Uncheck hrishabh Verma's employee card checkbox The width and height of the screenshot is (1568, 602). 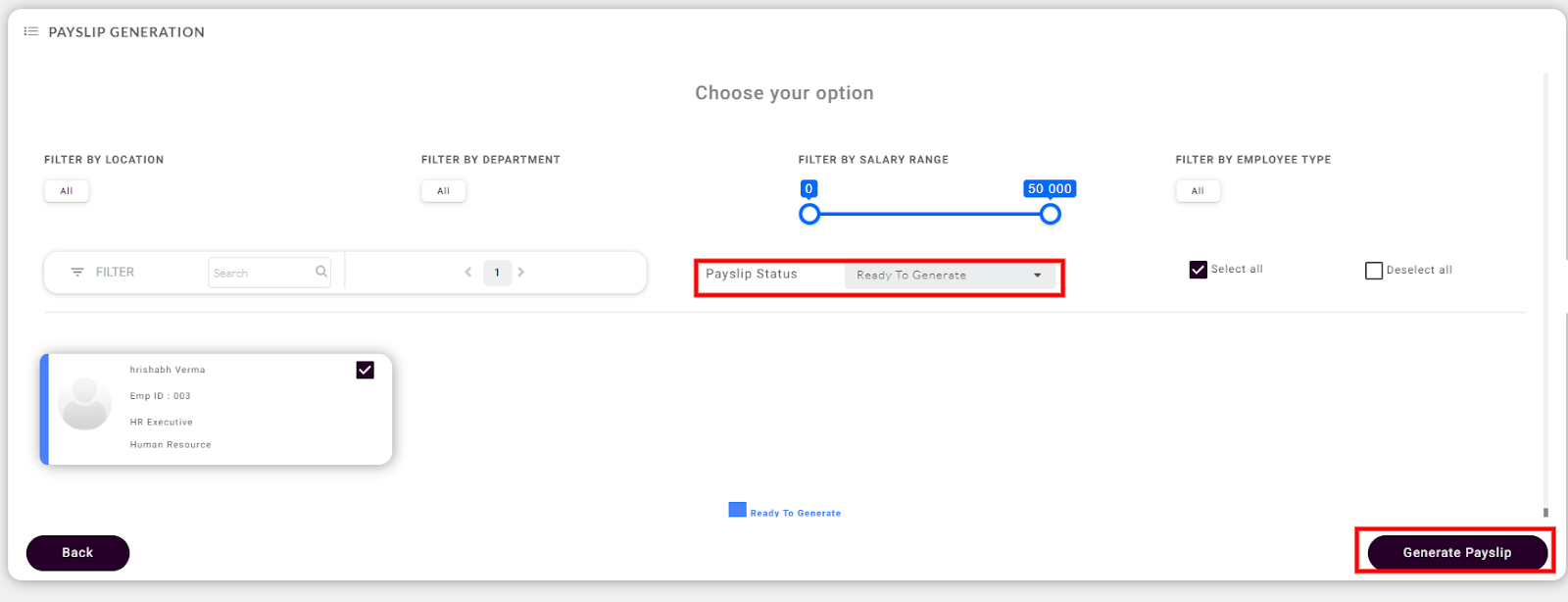coord(365,370)
